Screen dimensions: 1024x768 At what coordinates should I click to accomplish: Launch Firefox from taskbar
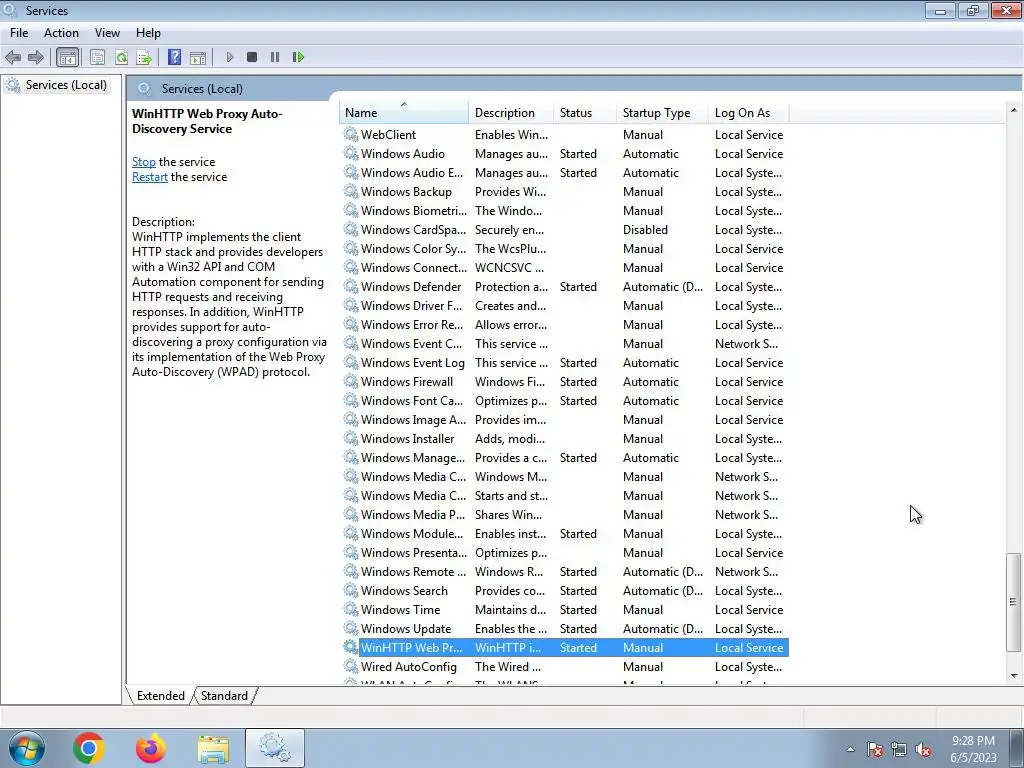(x=150, y=748)
